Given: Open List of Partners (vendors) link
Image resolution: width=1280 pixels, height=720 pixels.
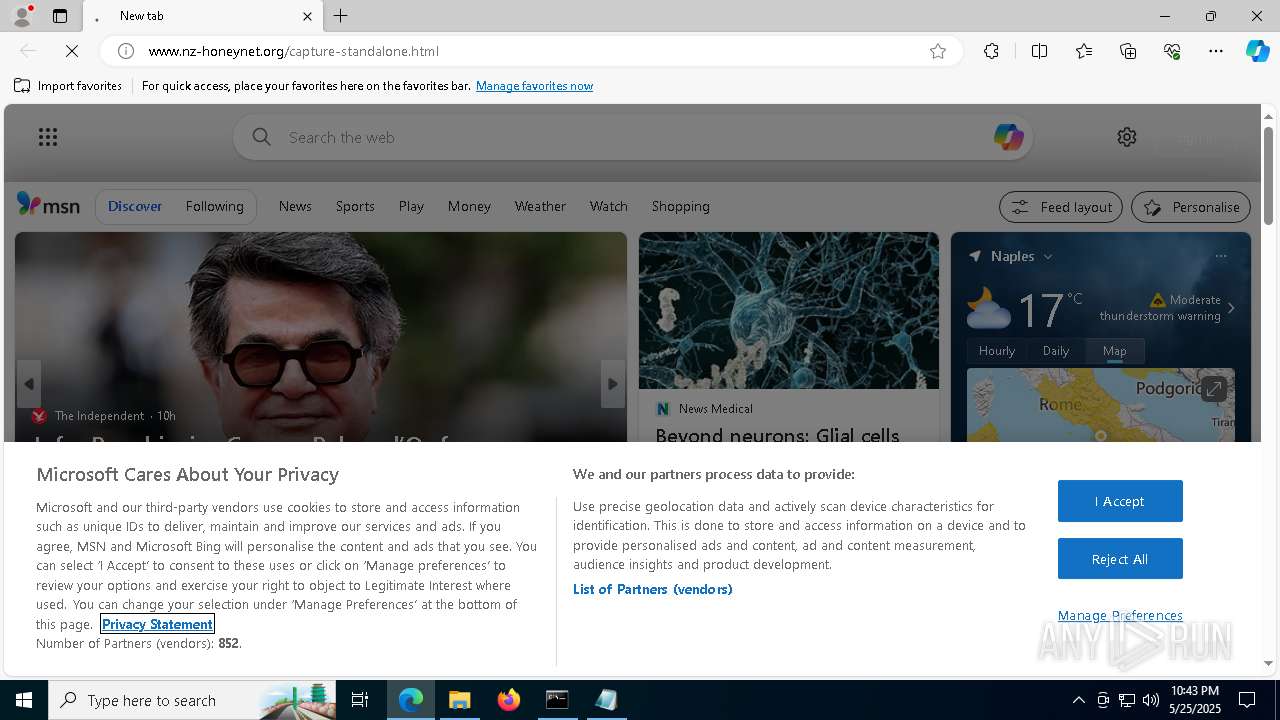Looking at the screenshot, I should [652, 589].
